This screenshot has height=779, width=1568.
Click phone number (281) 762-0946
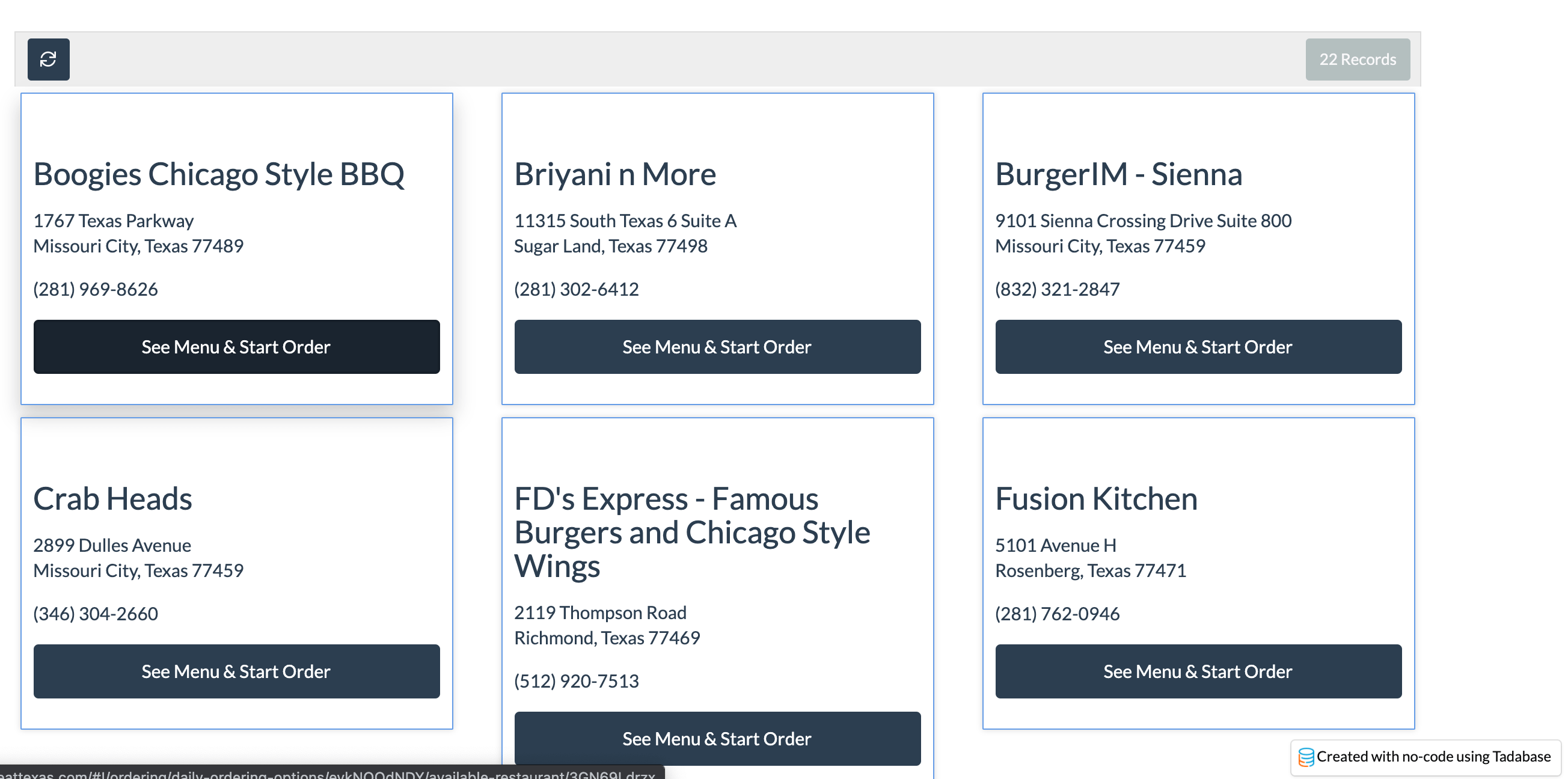[1058, 614]
